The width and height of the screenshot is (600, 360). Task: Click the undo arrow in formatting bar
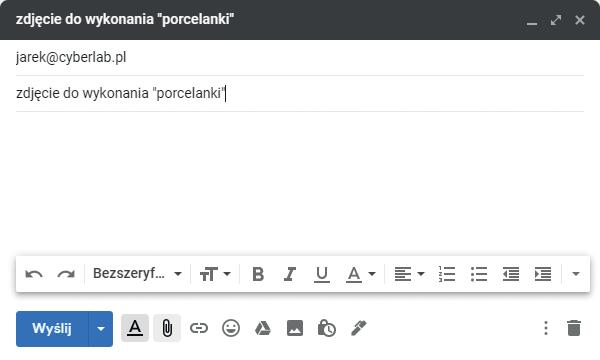tap(34, 274)
